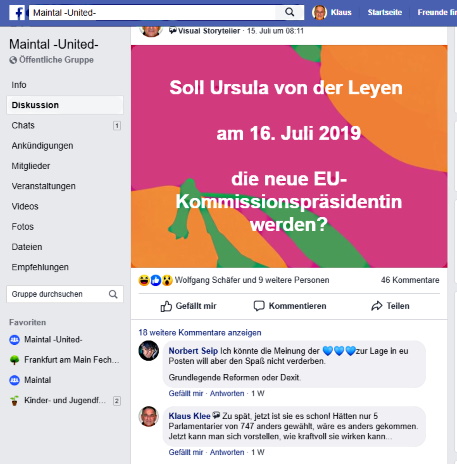The image size is (457, 464).
Task: Click the Gefällt mir thumbs-up icon
Action: point(166,306)
